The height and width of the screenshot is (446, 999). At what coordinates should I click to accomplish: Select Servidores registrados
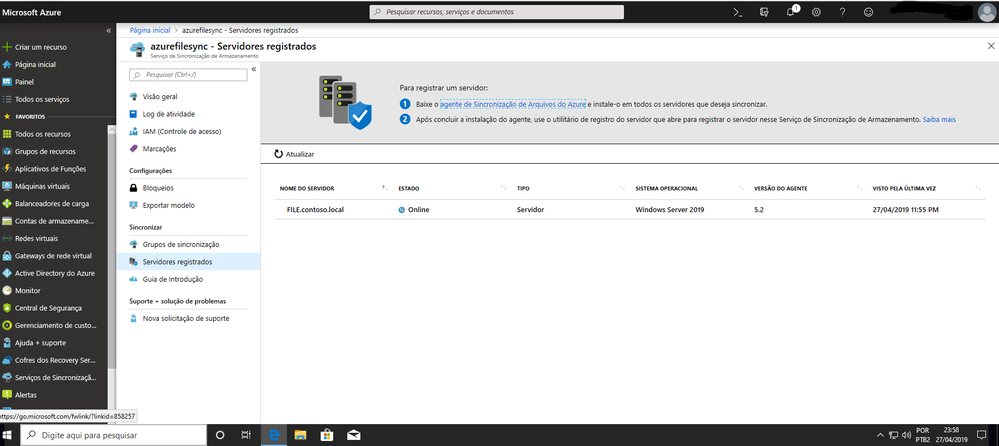(188, 262)
